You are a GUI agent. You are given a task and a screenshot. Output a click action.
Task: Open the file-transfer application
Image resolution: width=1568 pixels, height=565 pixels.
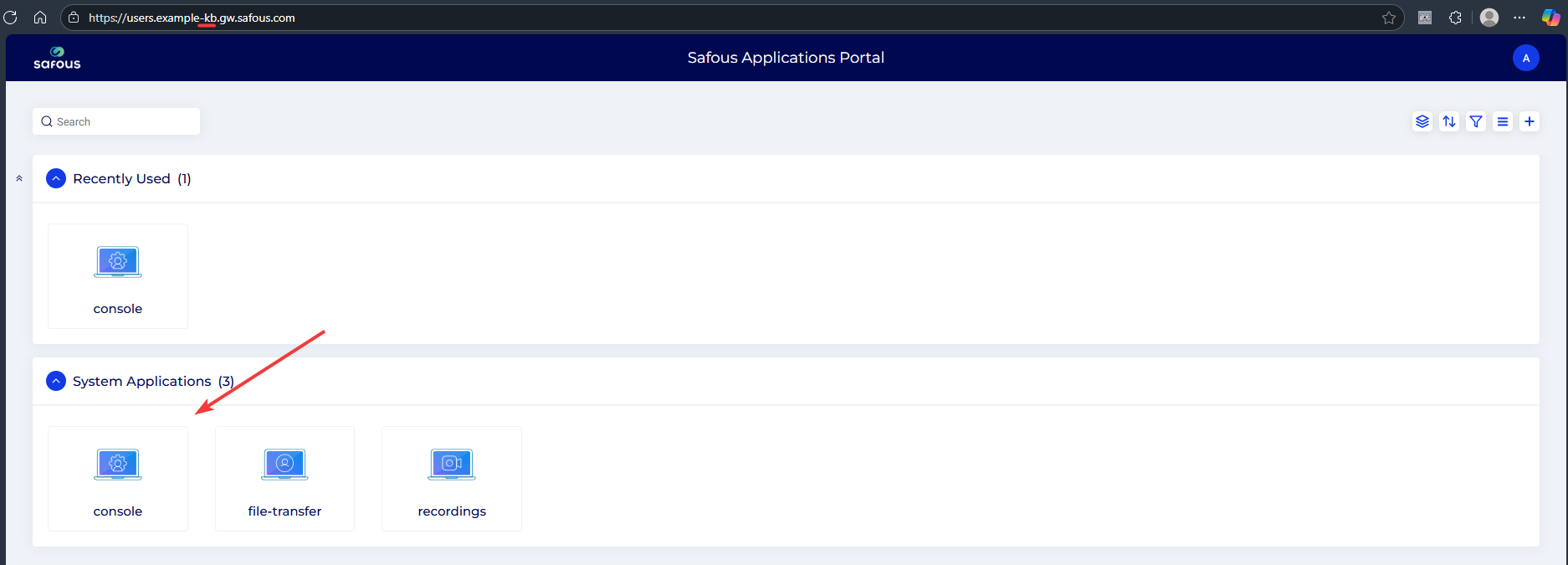(284, 479)
